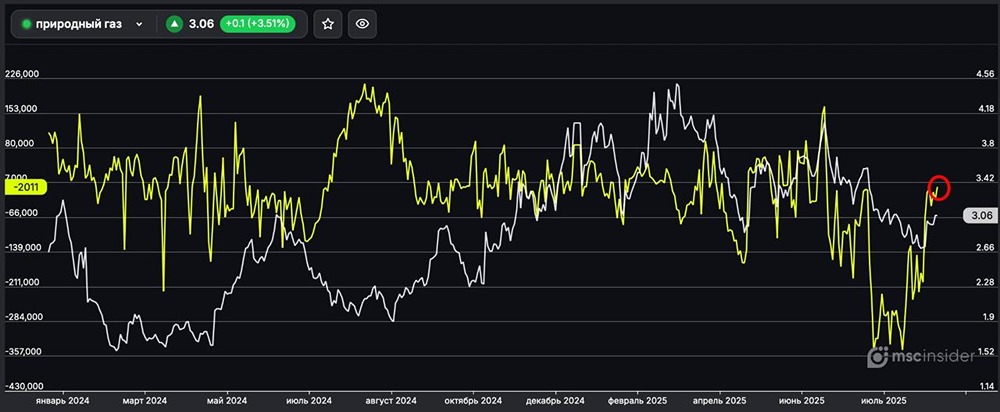This screenshot has height=412, width=1000.
Task: Click the июль 2024 time-axis label
Action: click(x=310, y=401)
